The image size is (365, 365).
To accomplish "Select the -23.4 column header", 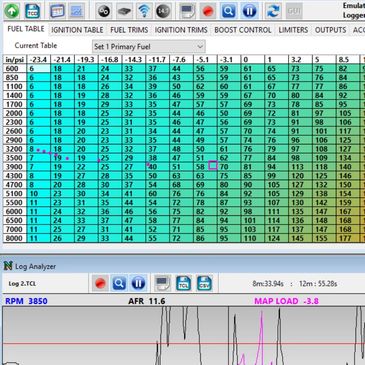I will point(38,60).
